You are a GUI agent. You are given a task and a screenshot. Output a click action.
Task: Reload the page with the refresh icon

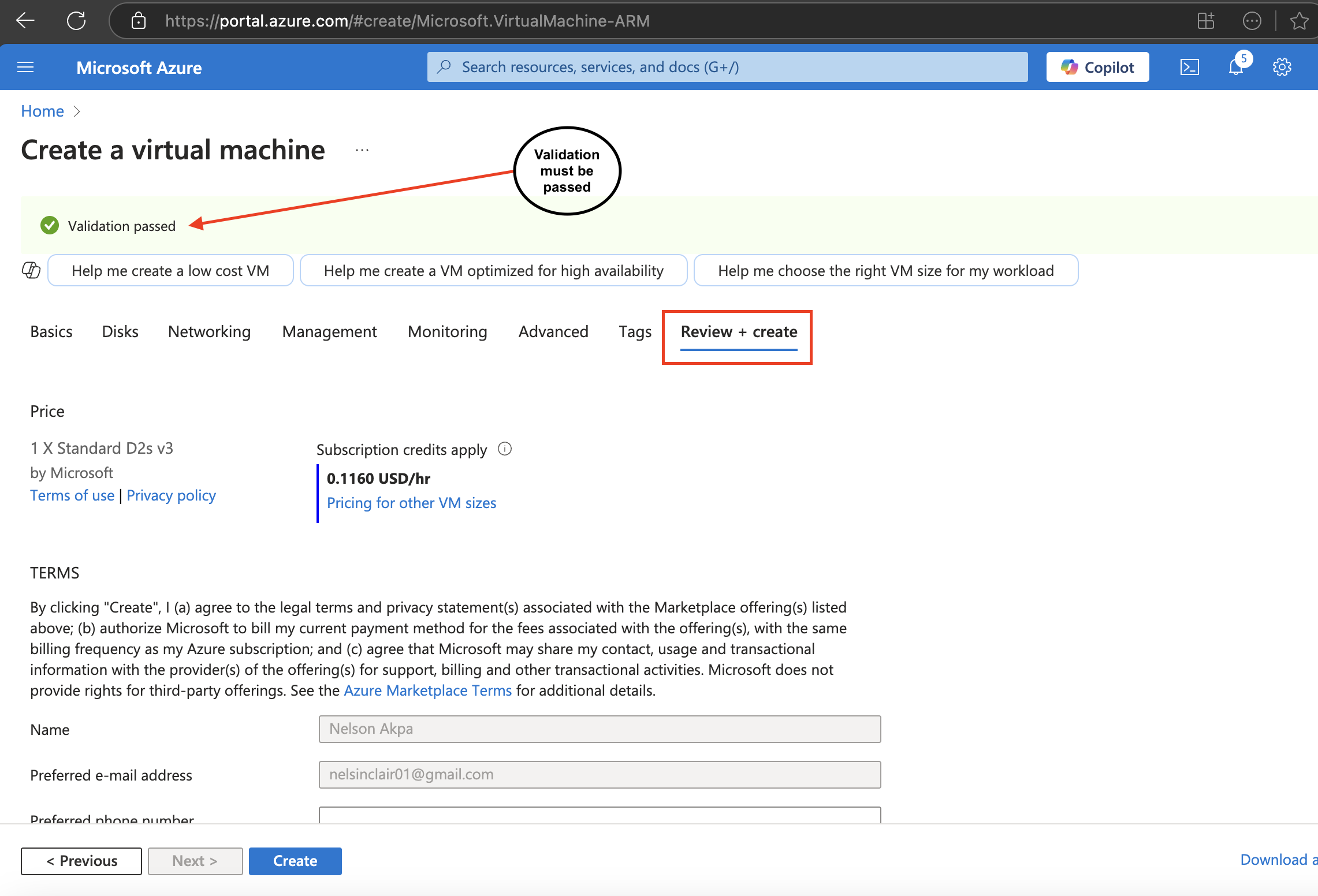(x=76, y=21)
